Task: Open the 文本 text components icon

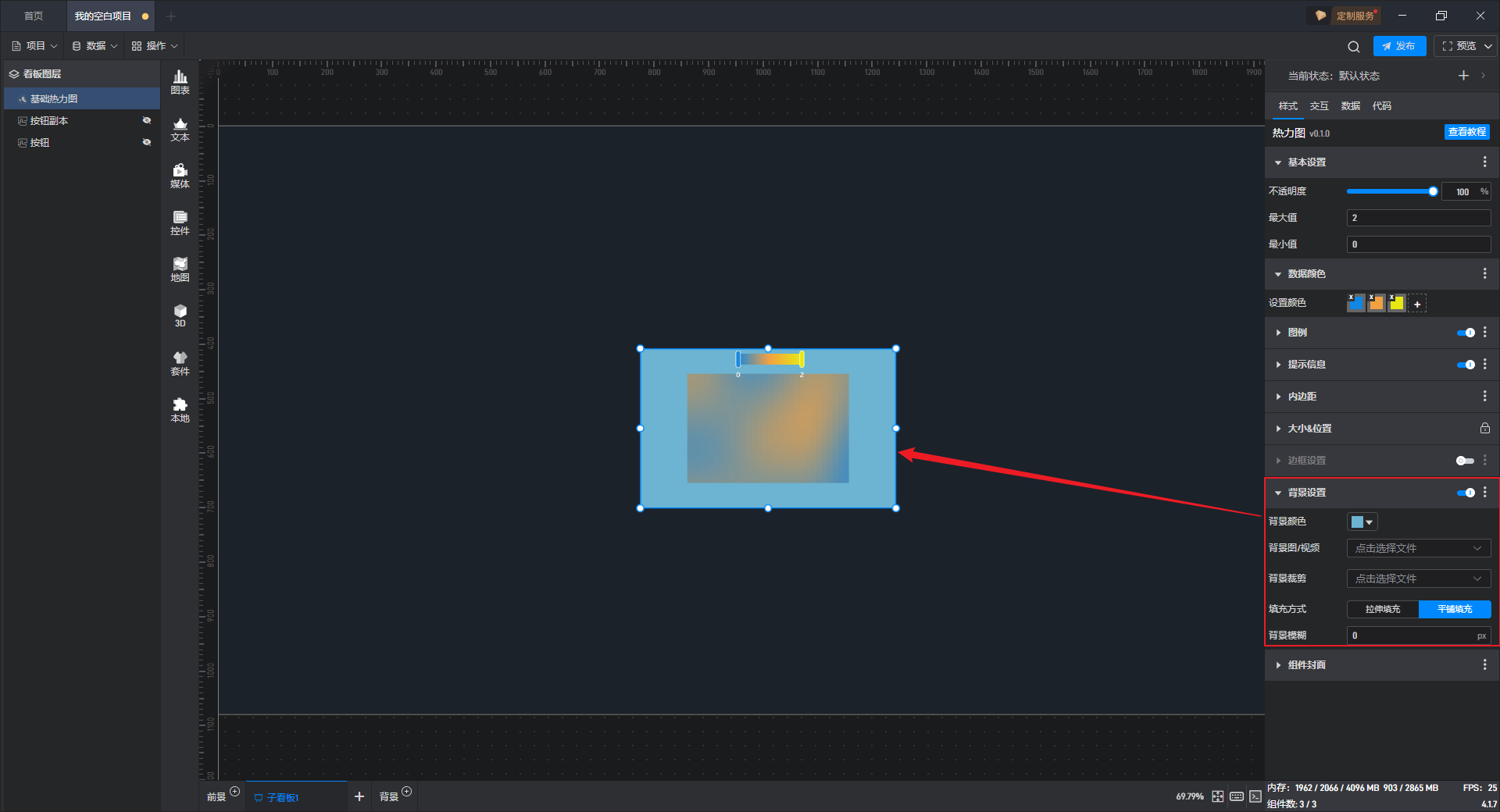Action: click(x=180, y=129)
